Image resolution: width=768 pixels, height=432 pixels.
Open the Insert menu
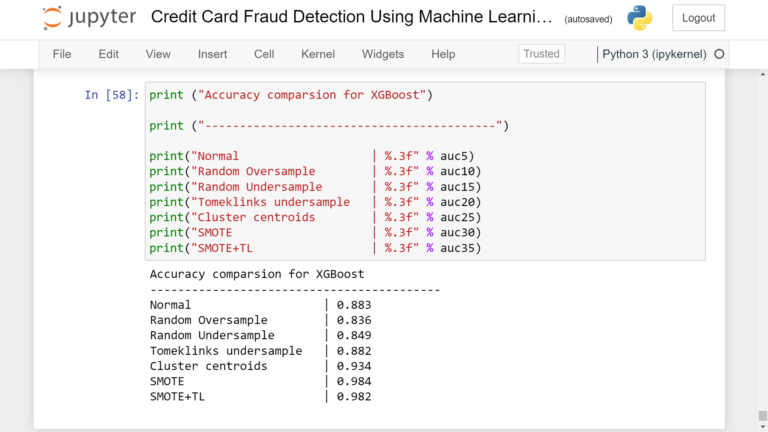click(212, 54)
